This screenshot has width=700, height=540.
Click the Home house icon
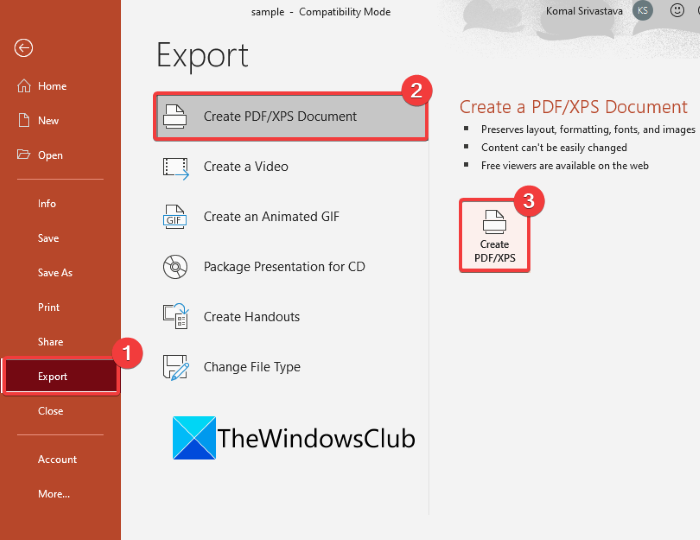click(x=24, y=86)
